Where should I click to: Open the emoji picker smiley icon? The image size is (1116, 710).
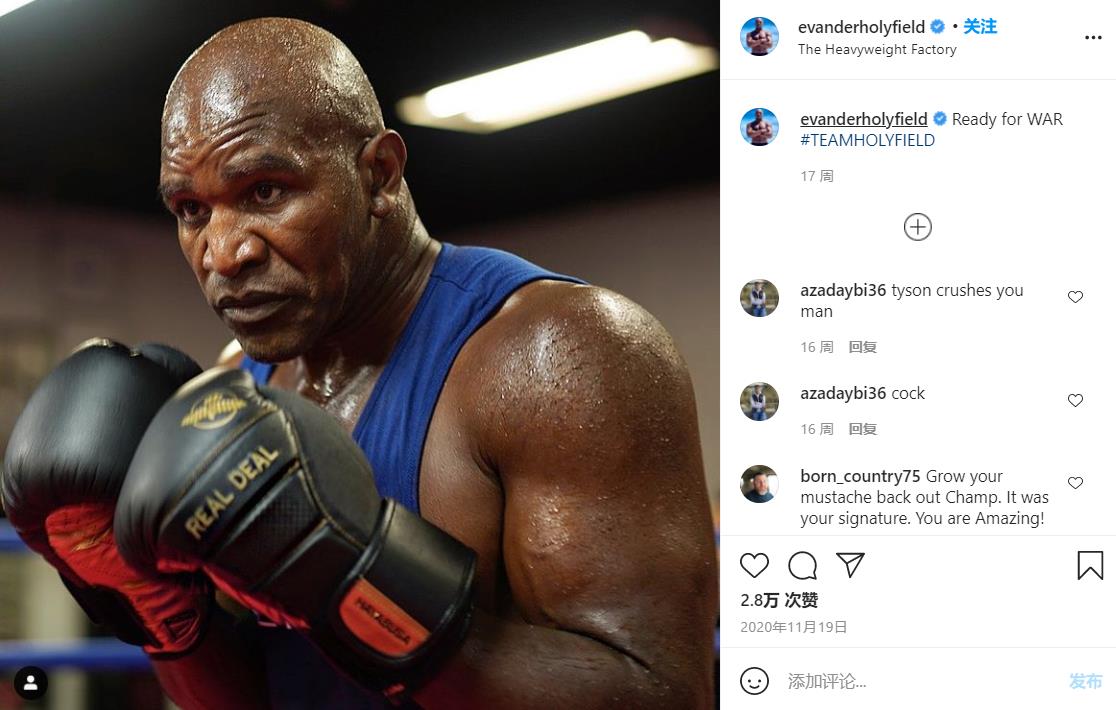[754, 681]
